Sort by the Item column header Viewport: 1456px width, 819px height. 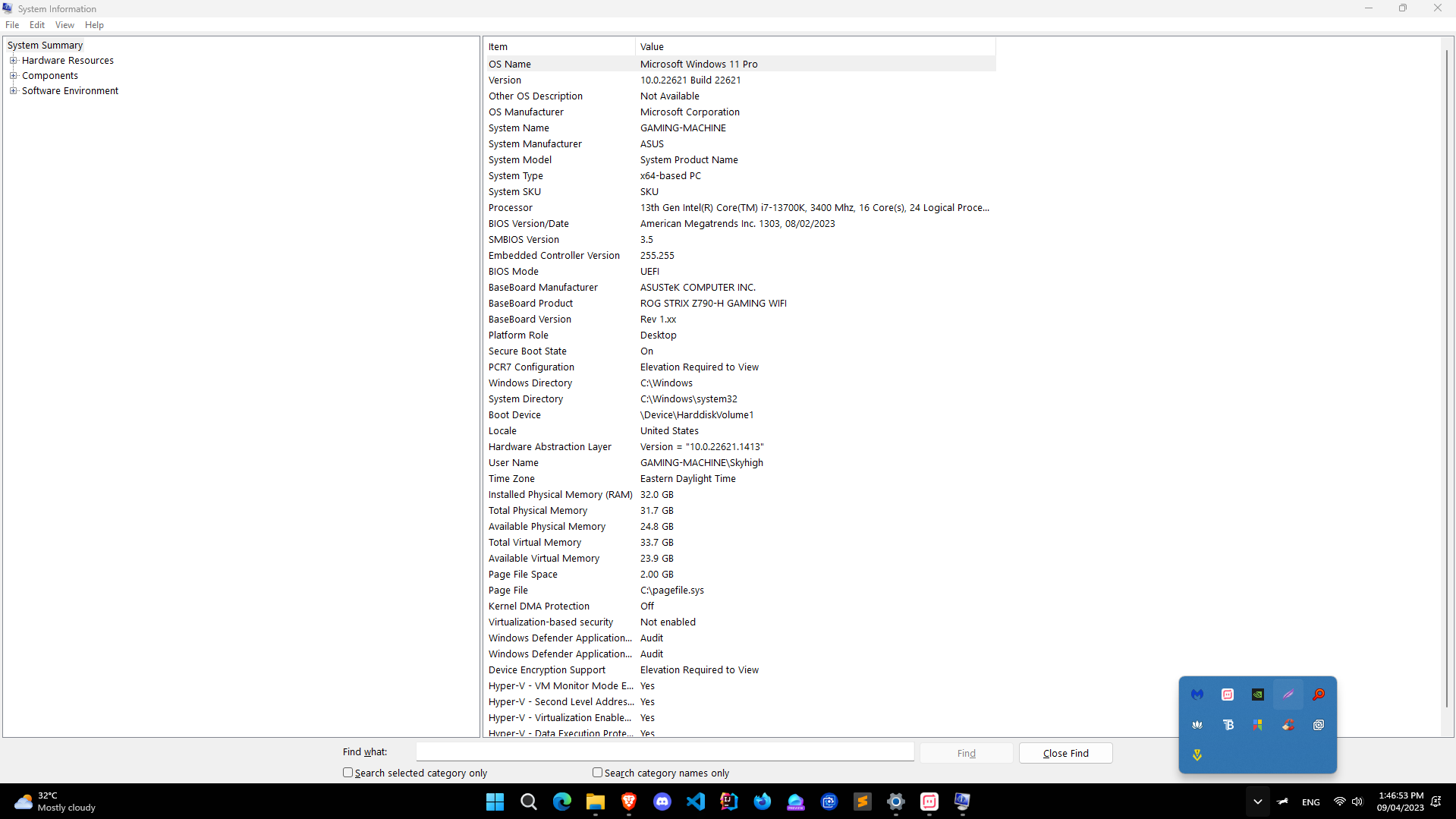(560, 47)
